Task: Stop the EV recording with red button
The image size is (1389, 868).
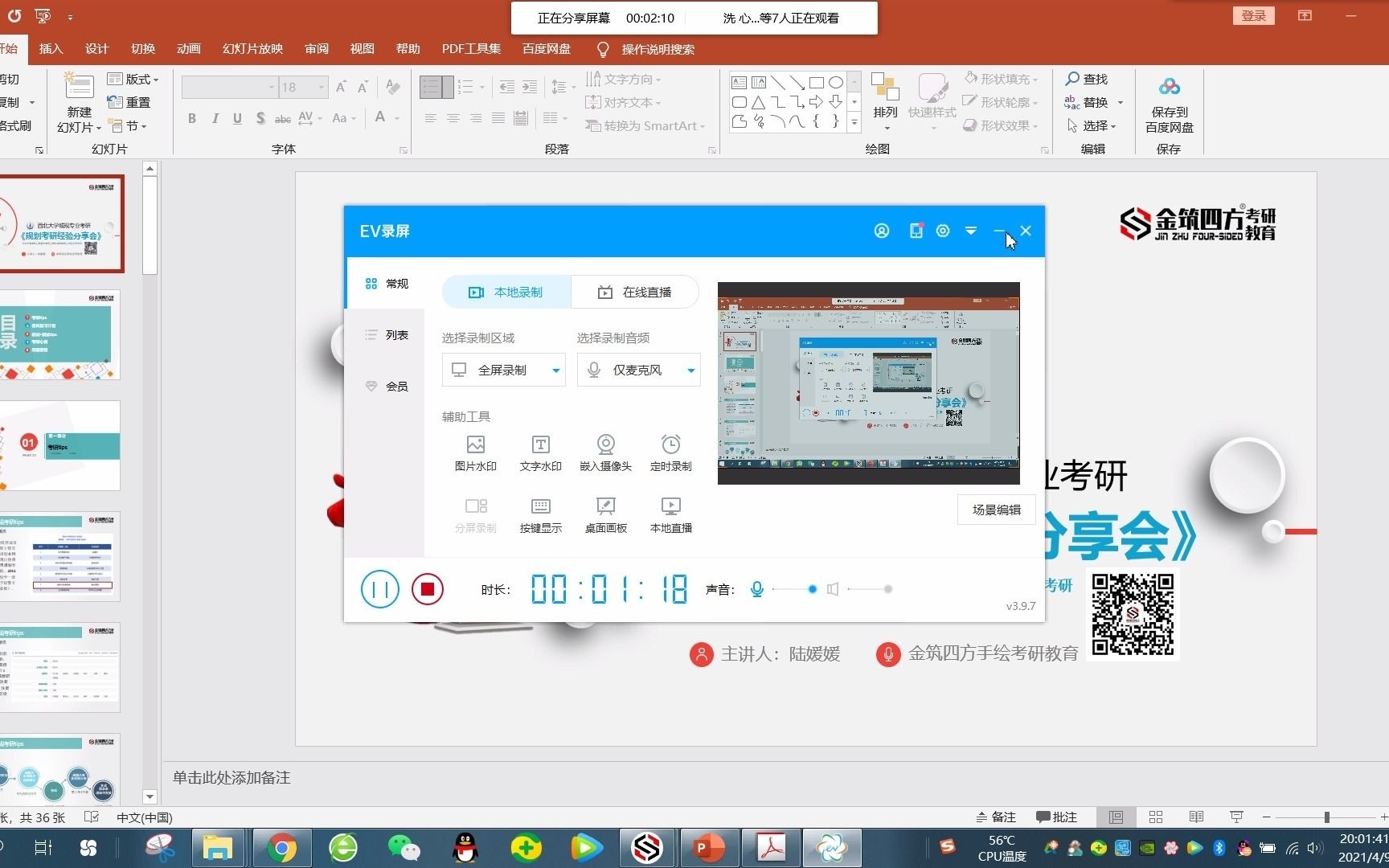Action: tap(428, 589)
